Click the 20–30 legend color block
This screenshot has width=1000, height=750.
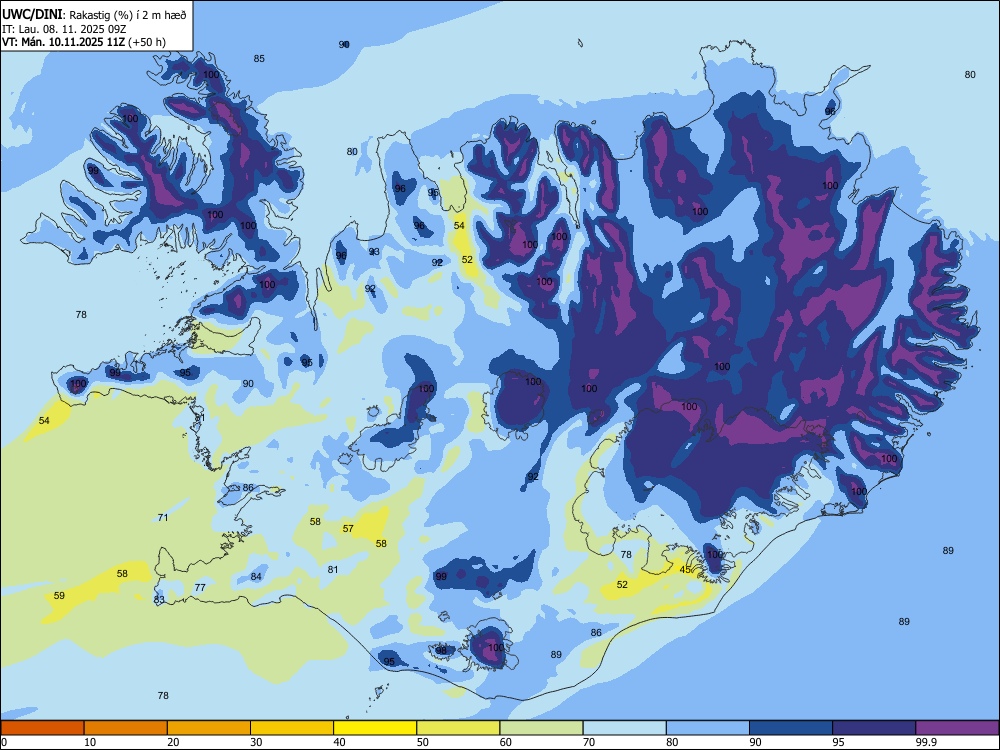pyautogui.click(x=209, y=728)
